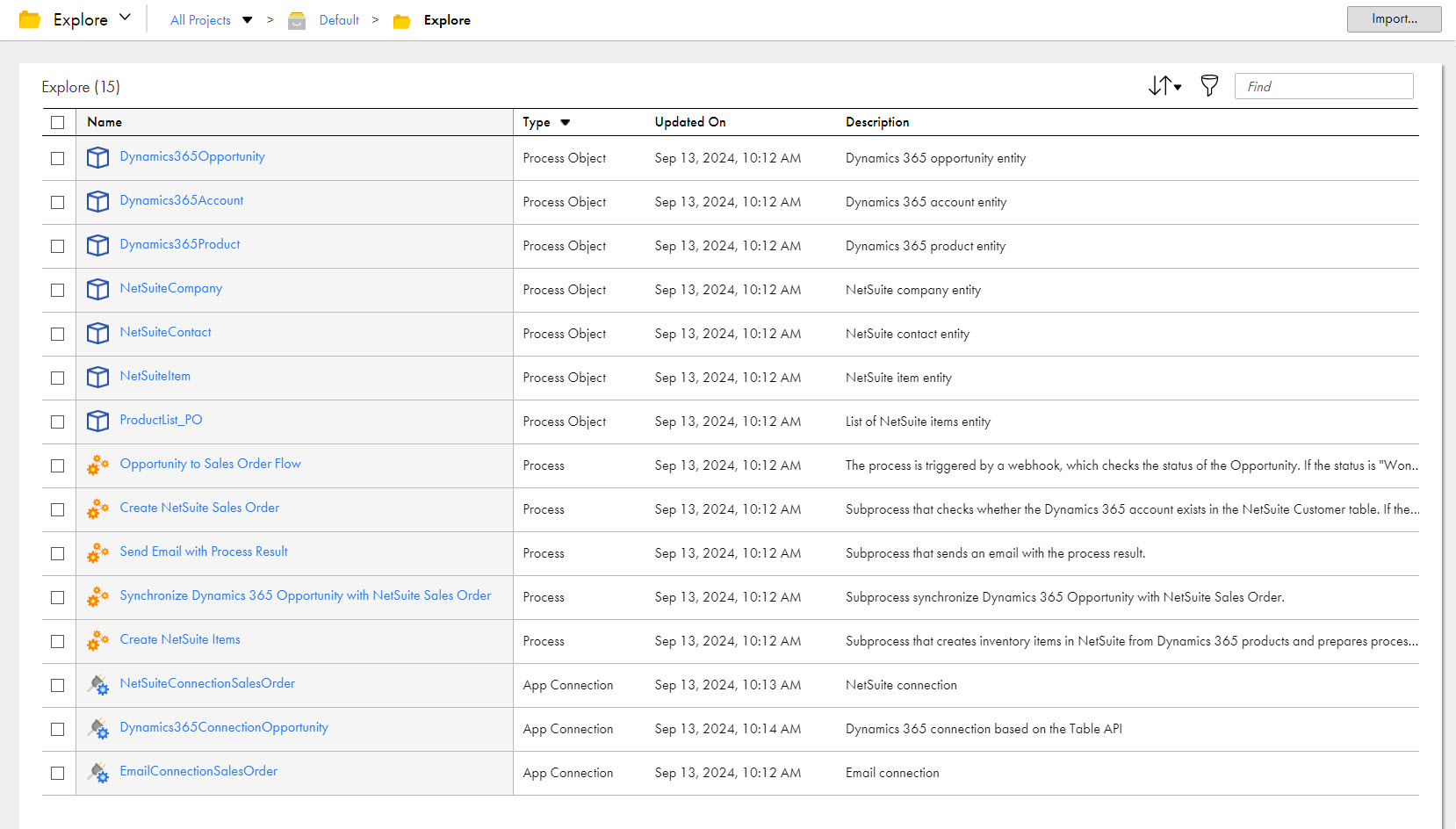Check the Create NetSuite Items row checkbox
Image resolution: width=1456 pixels, height=829 pixels.
coord(58,641)
